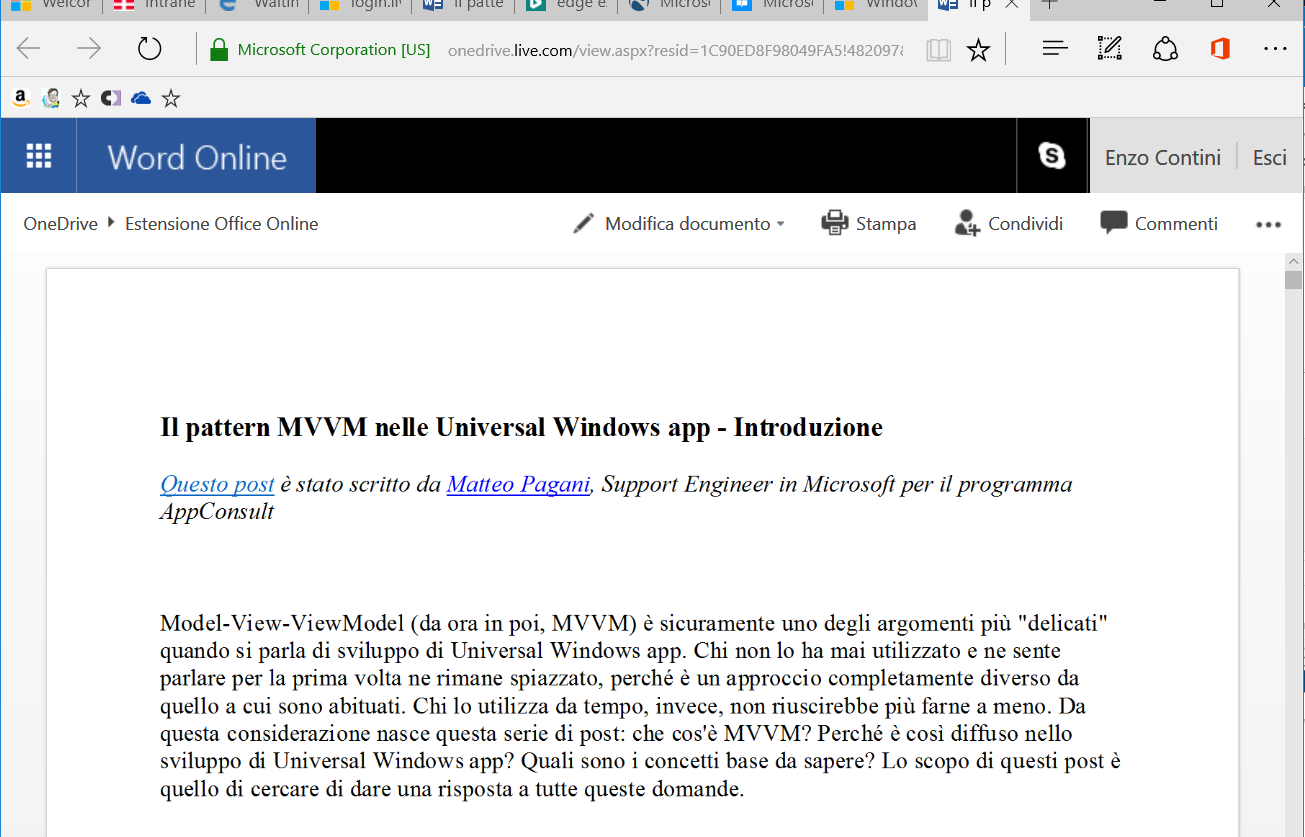Click the Condividi share button

(1009, 224)
